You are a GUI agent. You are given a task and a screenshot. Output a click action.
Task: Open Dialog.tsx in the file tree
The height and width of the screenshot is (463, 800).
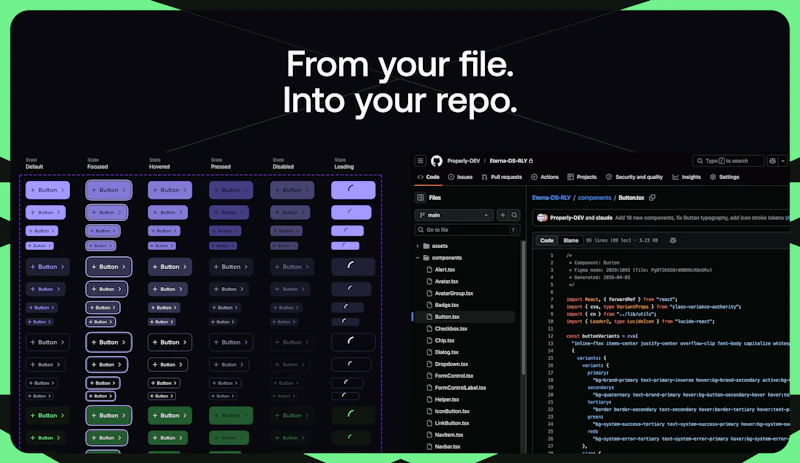[446, 352]
